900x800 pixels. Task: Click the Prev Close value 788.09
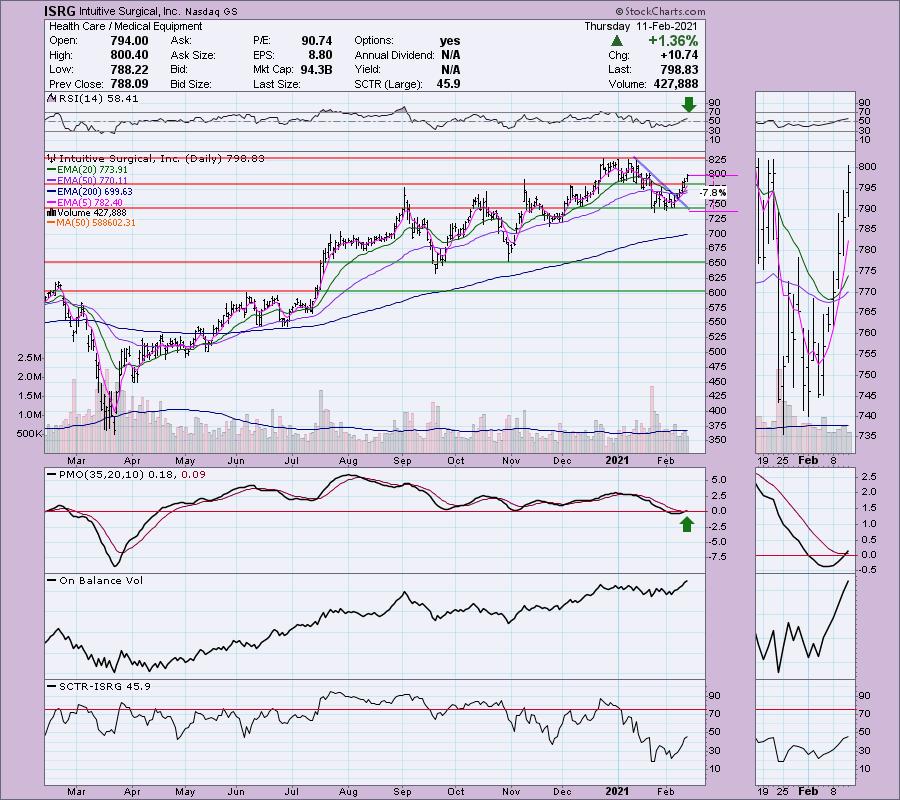(x=130, y=84)
